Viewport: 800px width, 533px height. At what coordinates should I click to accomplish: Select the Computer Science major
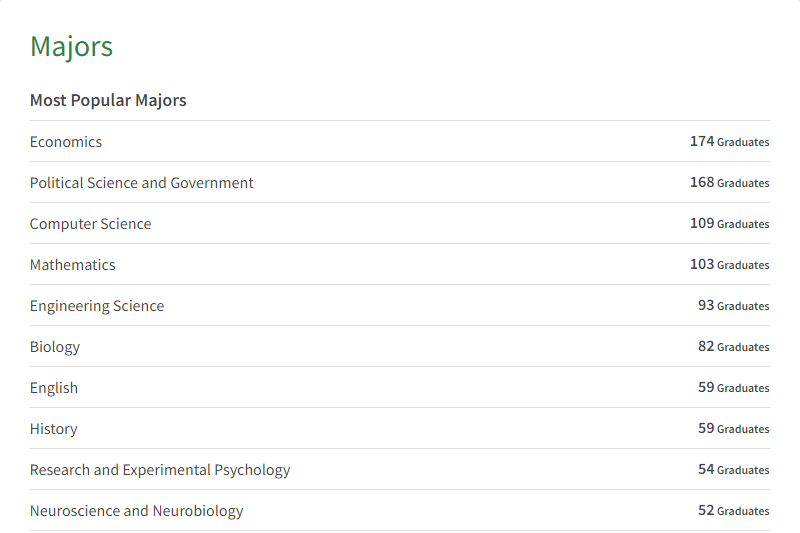coord(90,224)
